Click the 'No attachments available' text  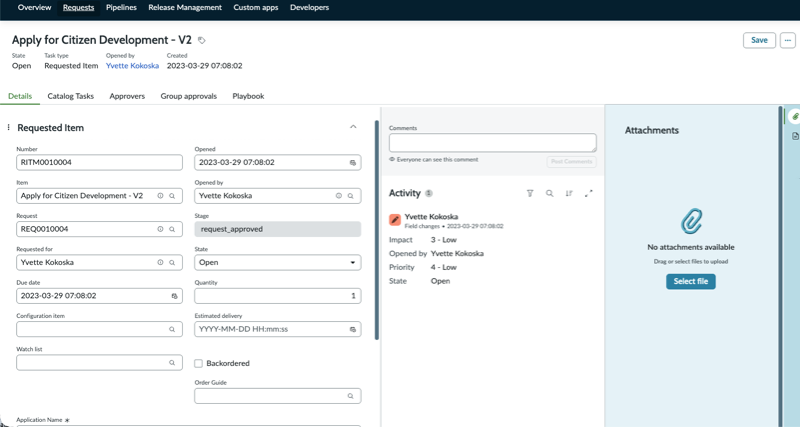coord(691,247)
